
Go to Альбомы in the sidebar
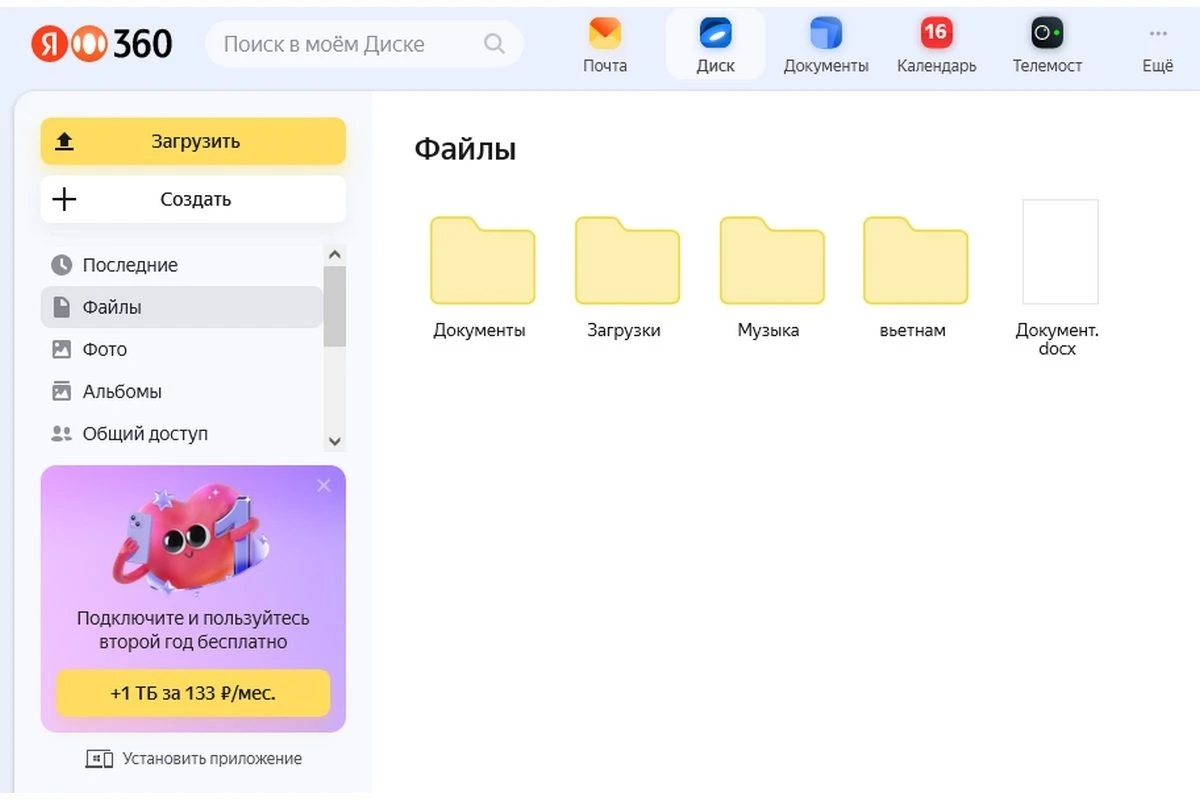(181, 391)
